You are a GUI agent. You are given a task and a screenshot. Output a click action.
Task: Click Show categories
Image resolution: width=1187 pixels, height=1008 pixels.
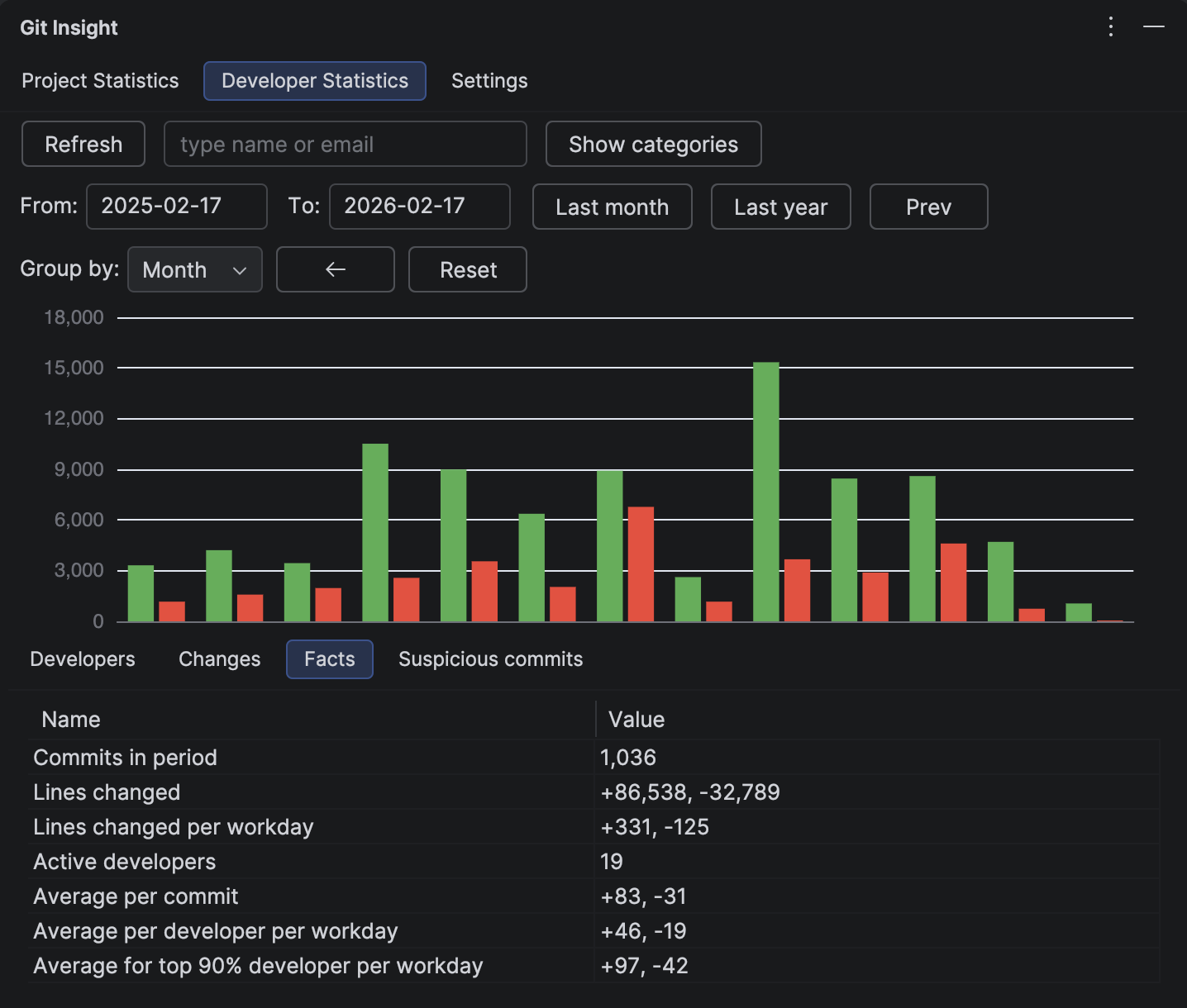pos(653,144)
